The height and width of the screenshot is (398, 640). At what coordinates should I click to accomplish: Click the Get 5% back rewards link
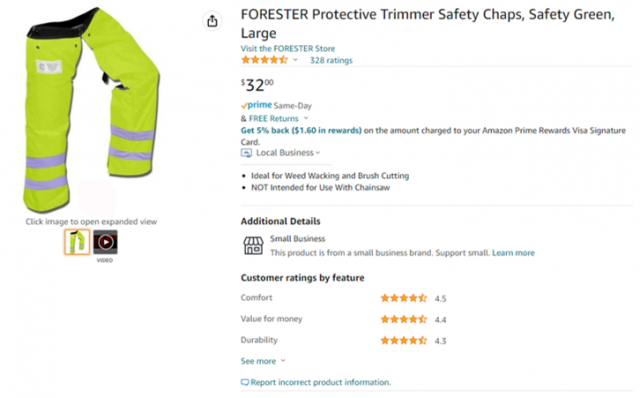[x=301, y=131]
